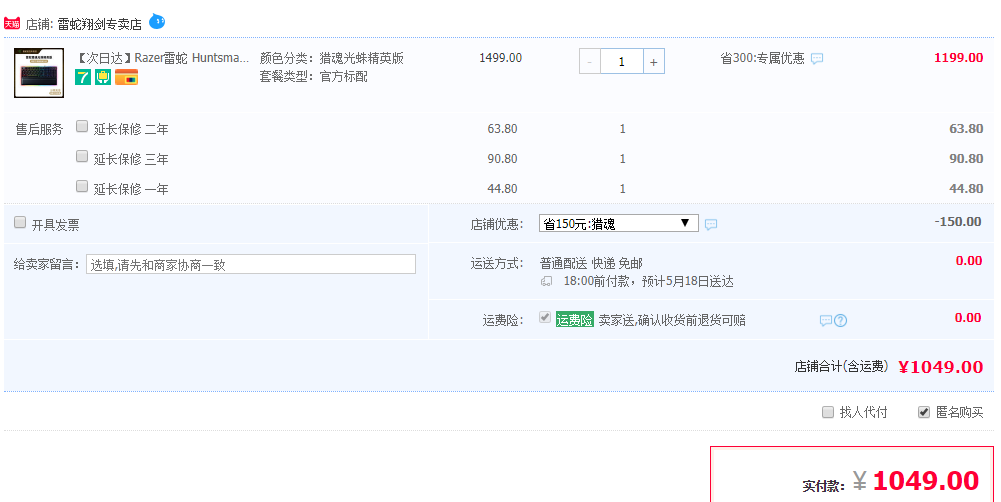Enable 找人代付 pay-by-other checkbox
Screen dimensions: 1001x502
[x=828, y=412]
